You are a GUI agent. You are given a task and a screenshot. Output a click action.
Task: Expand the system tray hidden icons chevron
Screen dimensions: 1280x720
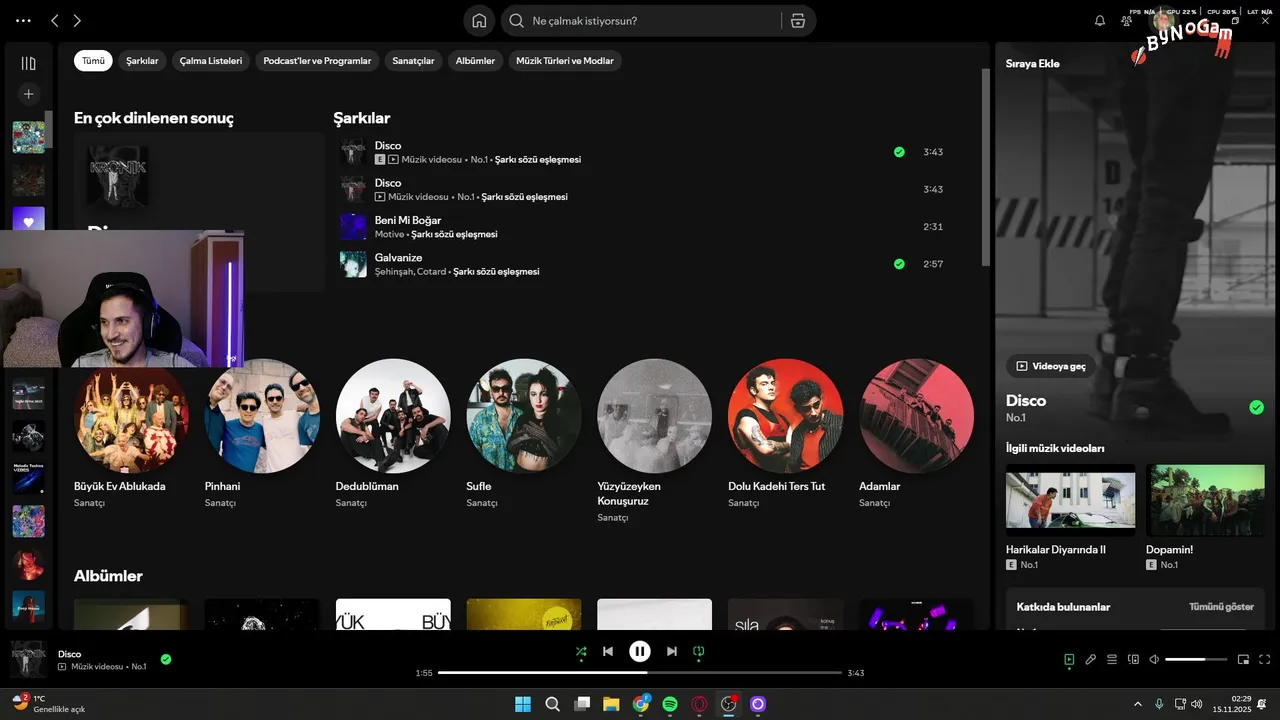(1137, 704)
